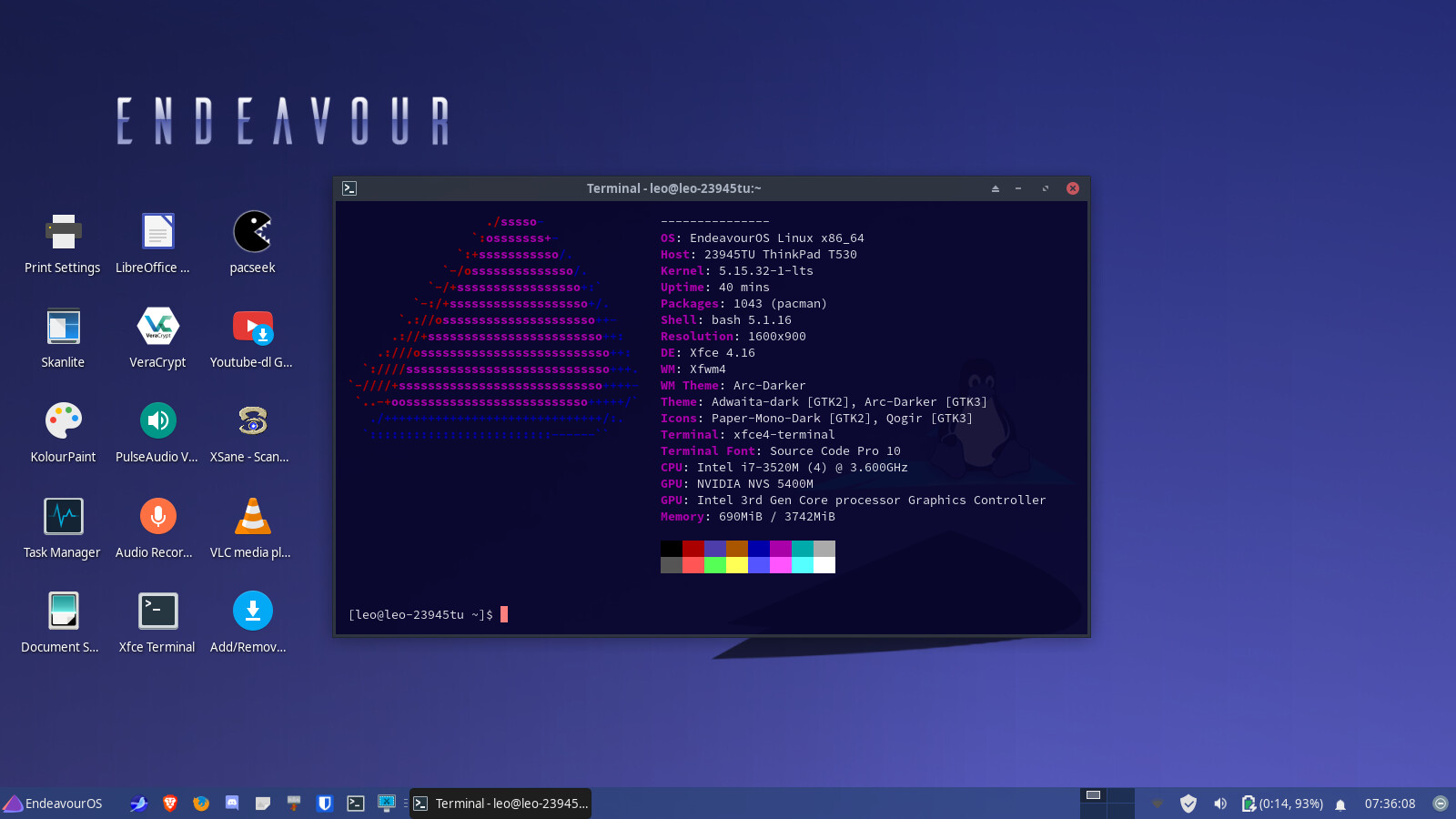This screenshot has width=1456, height=819.
Task: Switch to the first workspace in pager
Action: coord(1094,795)
